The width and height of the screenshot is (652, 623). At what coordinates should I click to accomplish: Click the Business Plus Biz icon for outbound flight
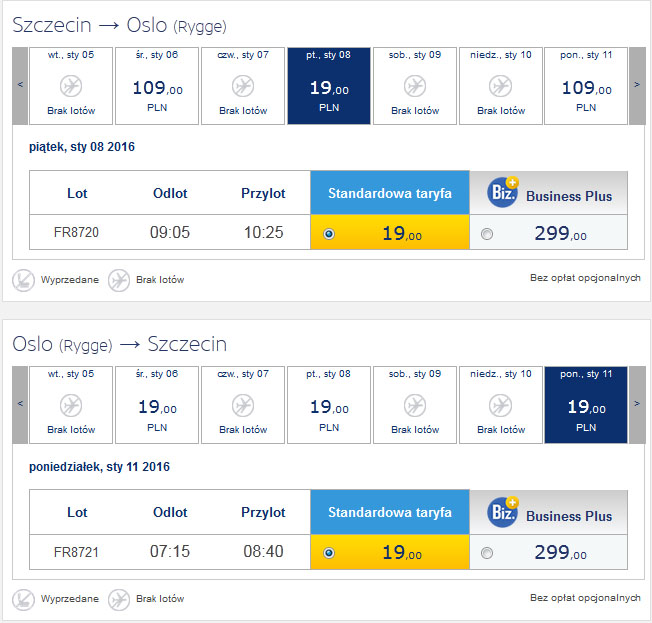[x=502, y=193]
